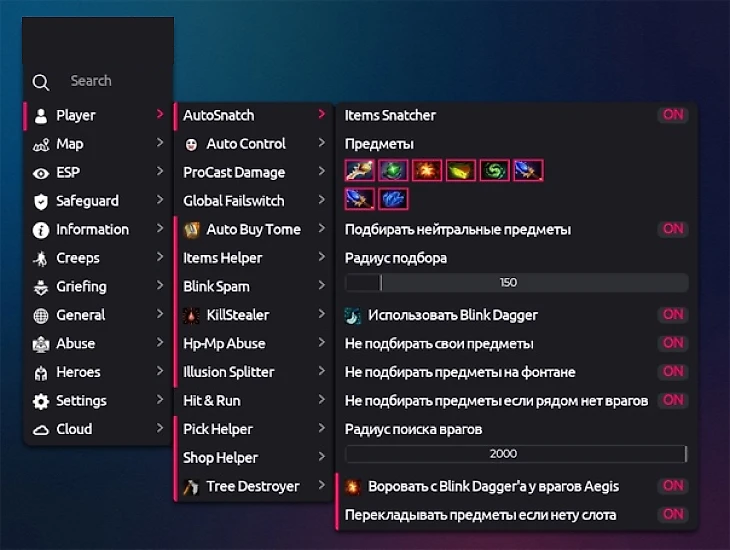730x550 pixels.
Task: Expand the Map submenu arrow
Action: [x=160, y=143]
